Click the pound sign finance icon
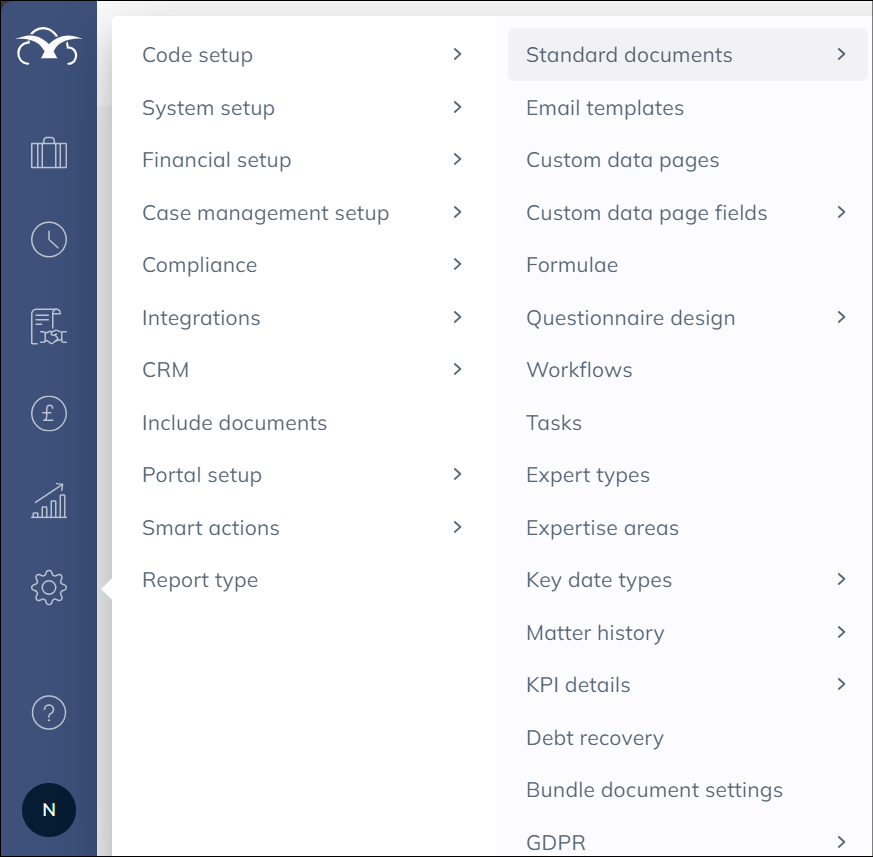This screenshot has height=857, width=873. click(49, 413)
